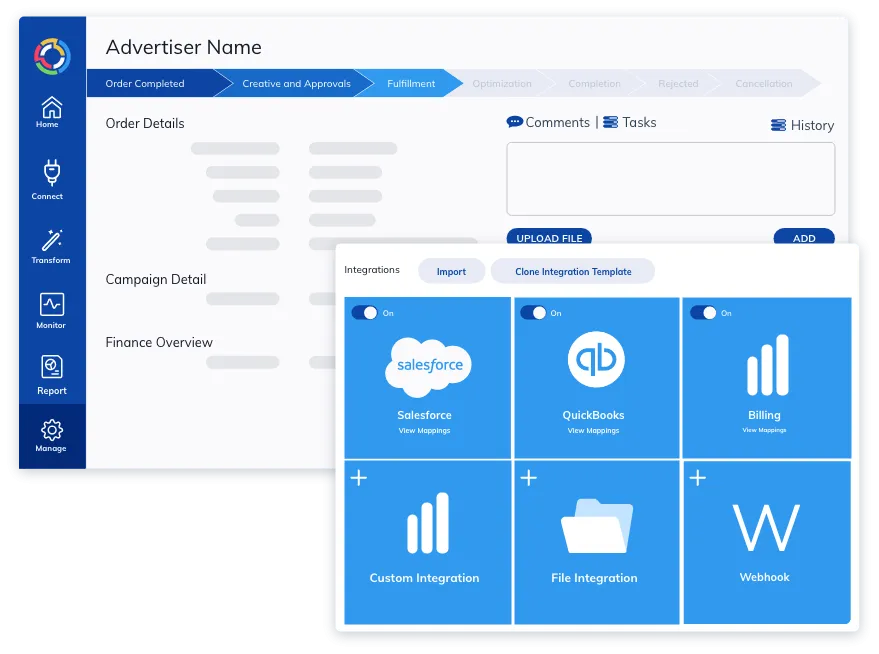Add File Integration using plus sign
Image resolution: width=879 pixels, height=654 pixels.
529,478
